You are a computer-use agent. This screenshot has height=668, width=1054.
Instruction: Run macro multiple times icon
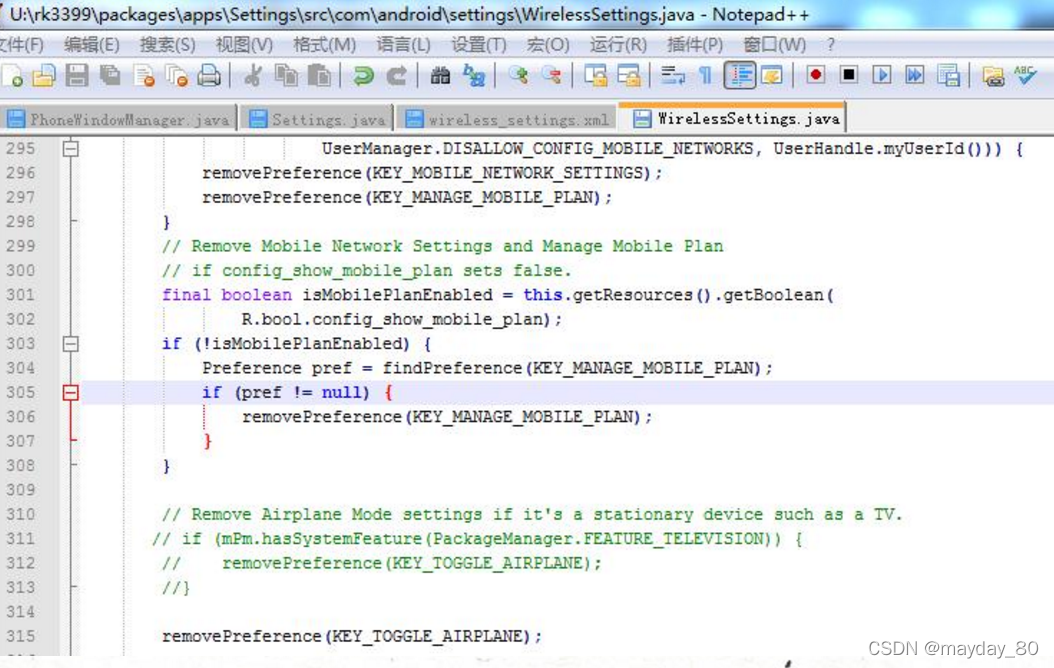[915, 75]
